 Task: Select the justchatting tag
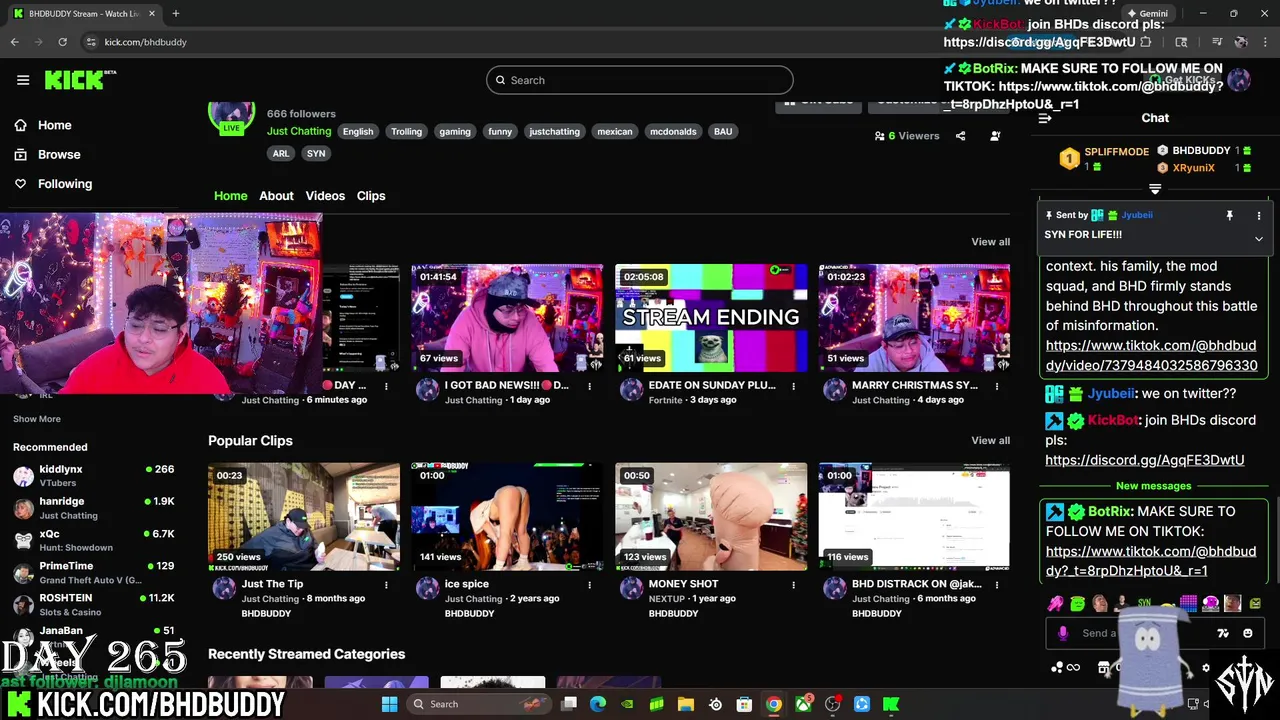[x=554, y=131]
